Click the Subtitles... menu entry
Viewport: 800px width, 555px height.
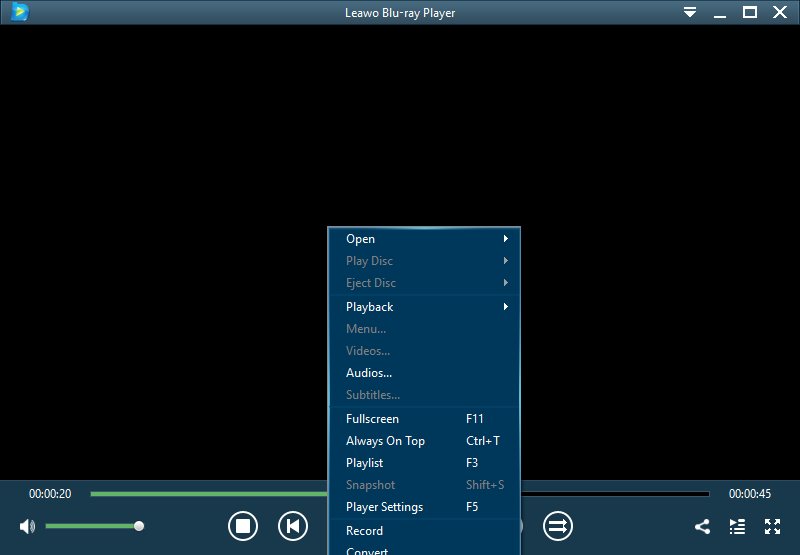point(424,394)
